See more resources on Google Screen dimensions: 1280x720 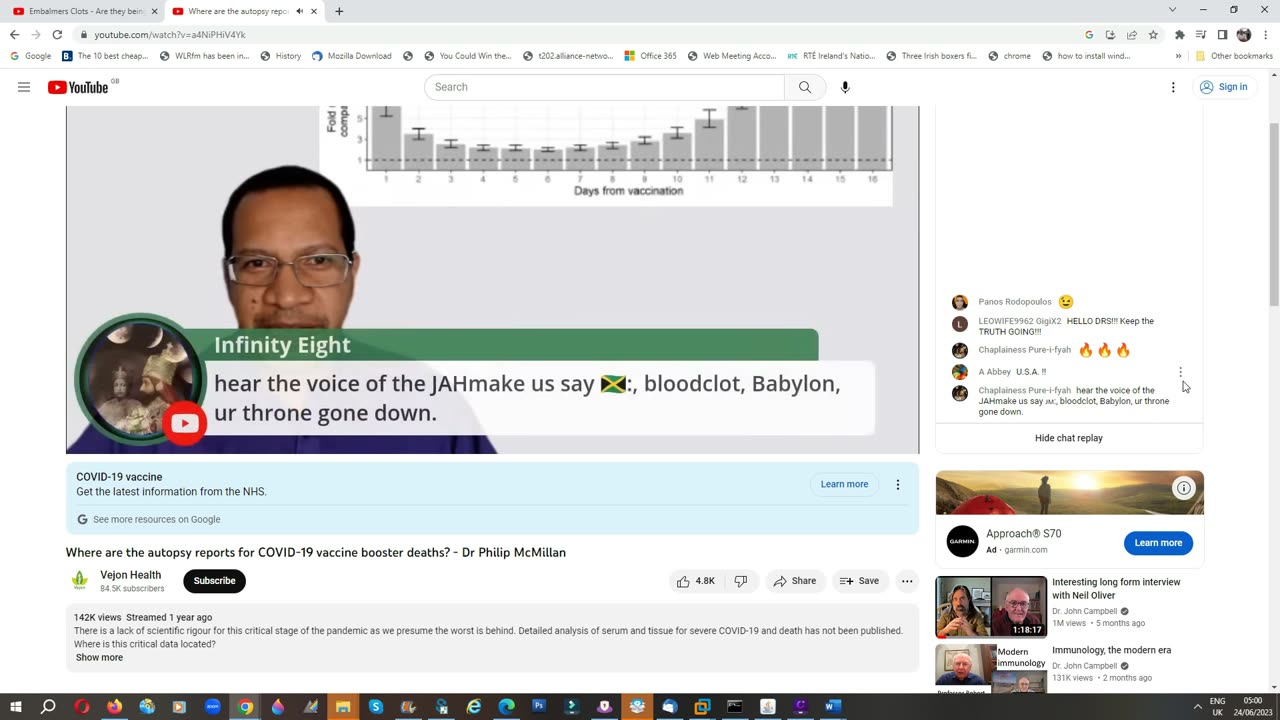[x=149, y=520]
